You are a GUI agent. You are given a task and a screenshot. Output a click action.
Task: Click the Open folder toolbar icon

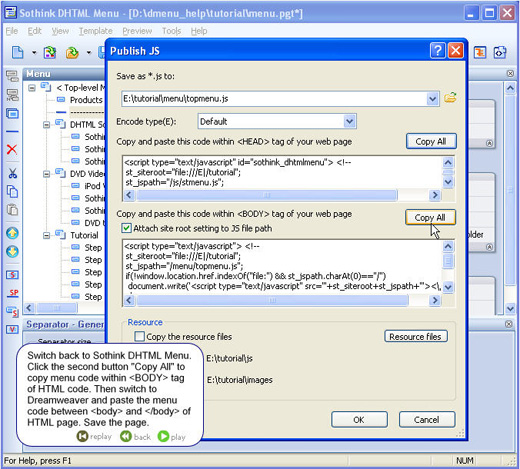pyautogui.click(x=72, y=53)
